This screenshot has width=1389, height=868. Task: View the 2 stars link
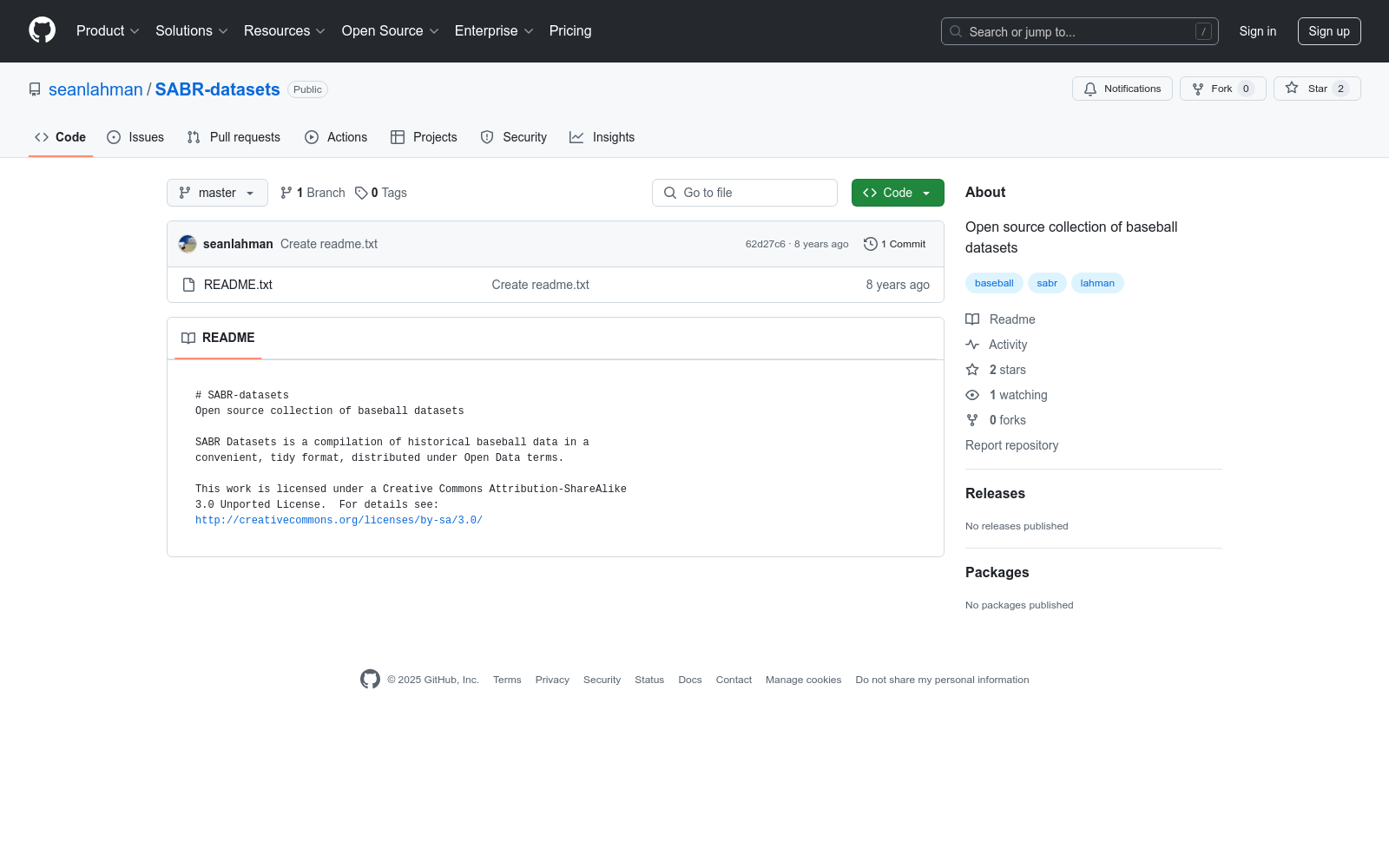pyautogui.click(x=996, y=370)
